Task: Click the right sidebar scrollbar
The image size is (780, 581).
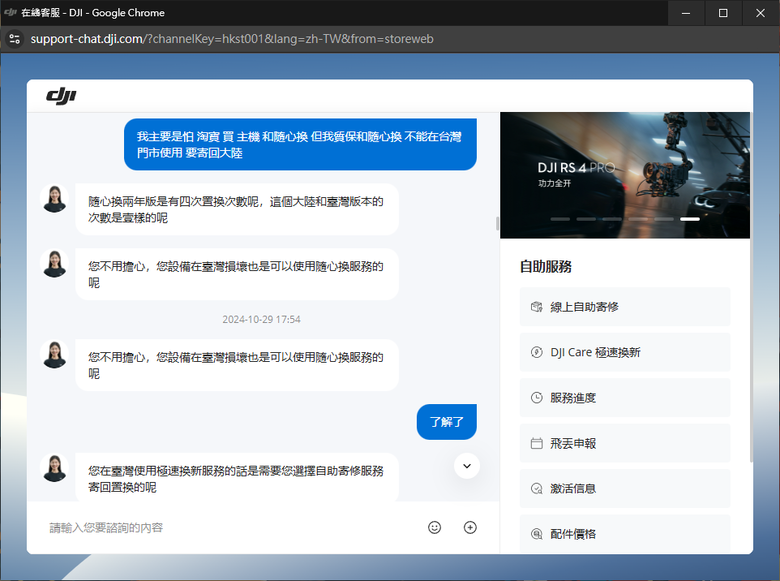Action: tap(751, 287)
